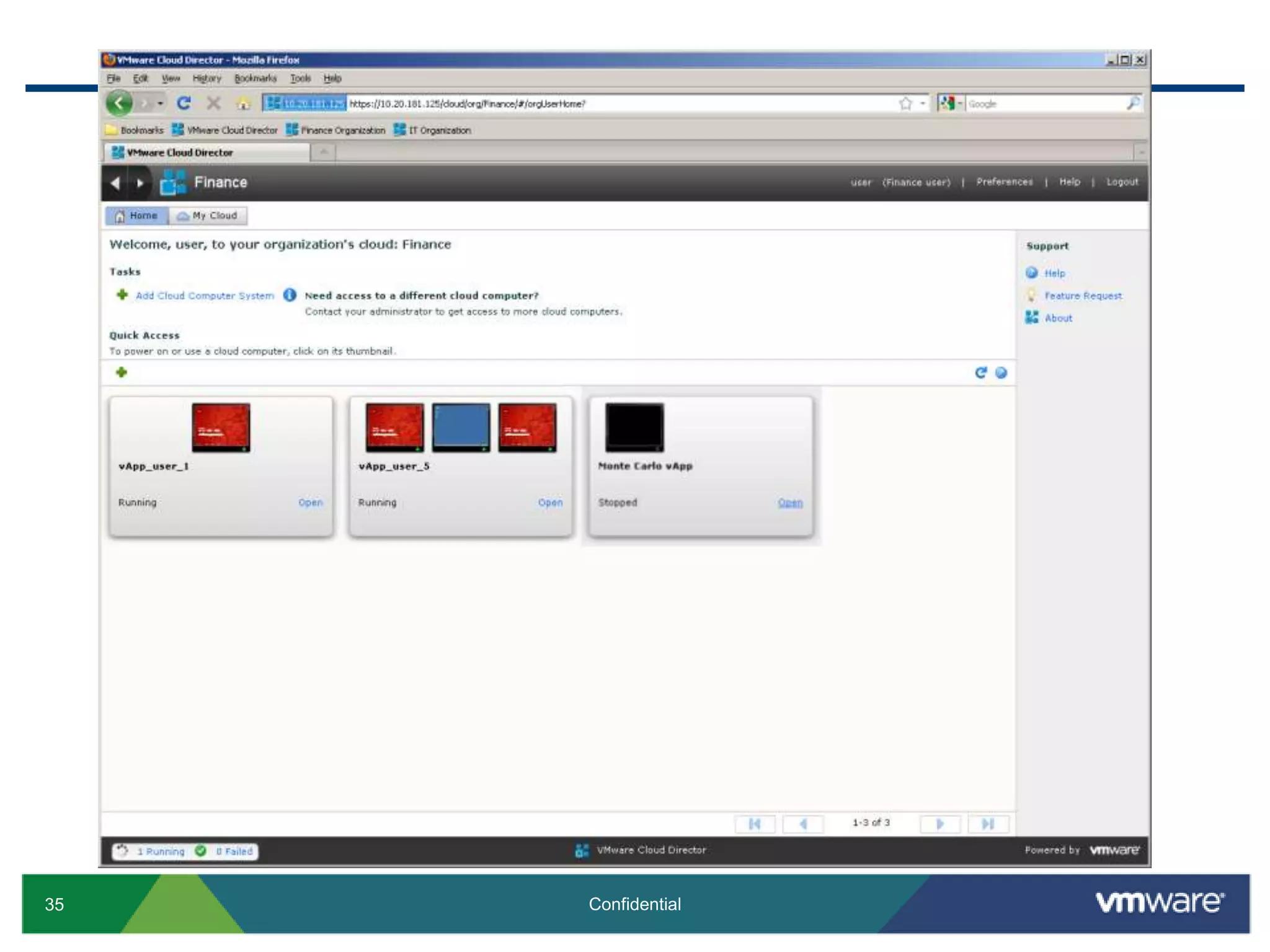Switch to the Home tab
The image size is (1270, 952).
[x=136, y=216]
